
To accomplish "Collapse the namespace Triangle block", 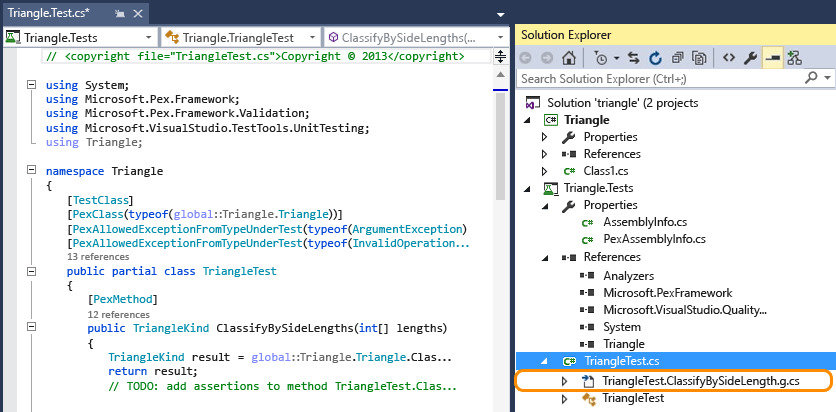I will (x=31, y=170).
